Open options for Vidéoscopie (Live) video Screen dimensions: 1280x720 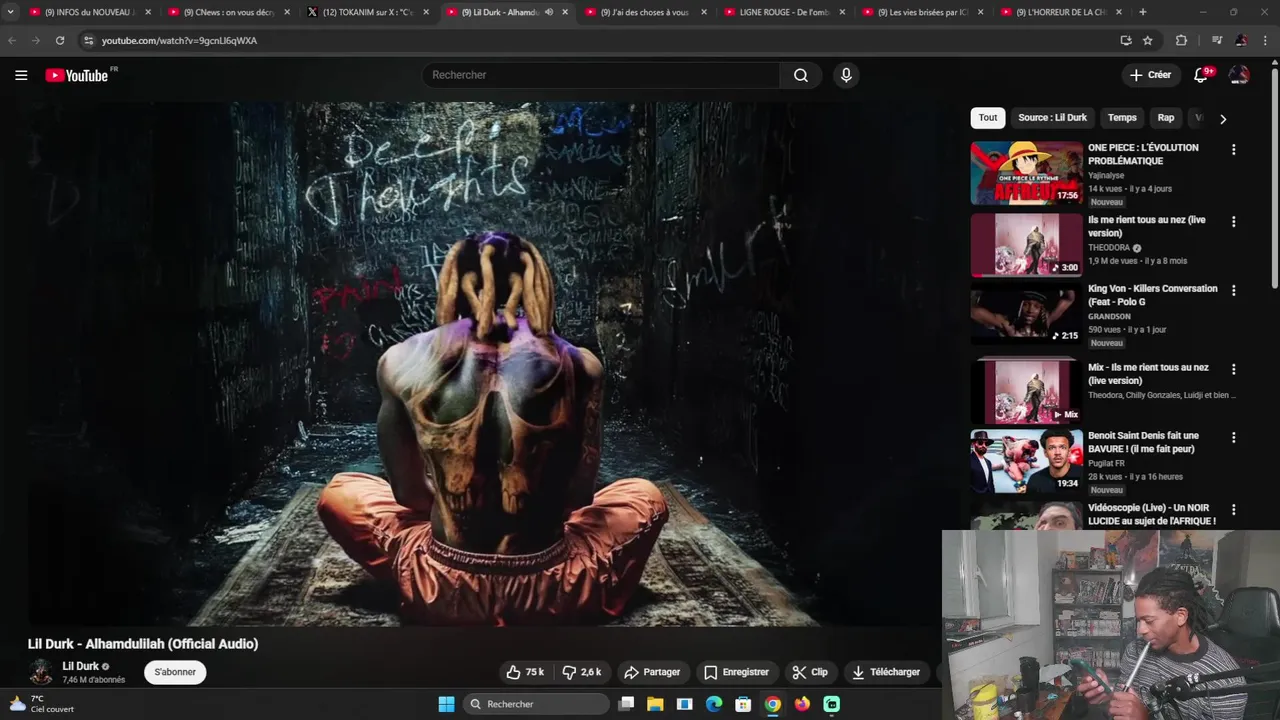tap(1233, 510)
